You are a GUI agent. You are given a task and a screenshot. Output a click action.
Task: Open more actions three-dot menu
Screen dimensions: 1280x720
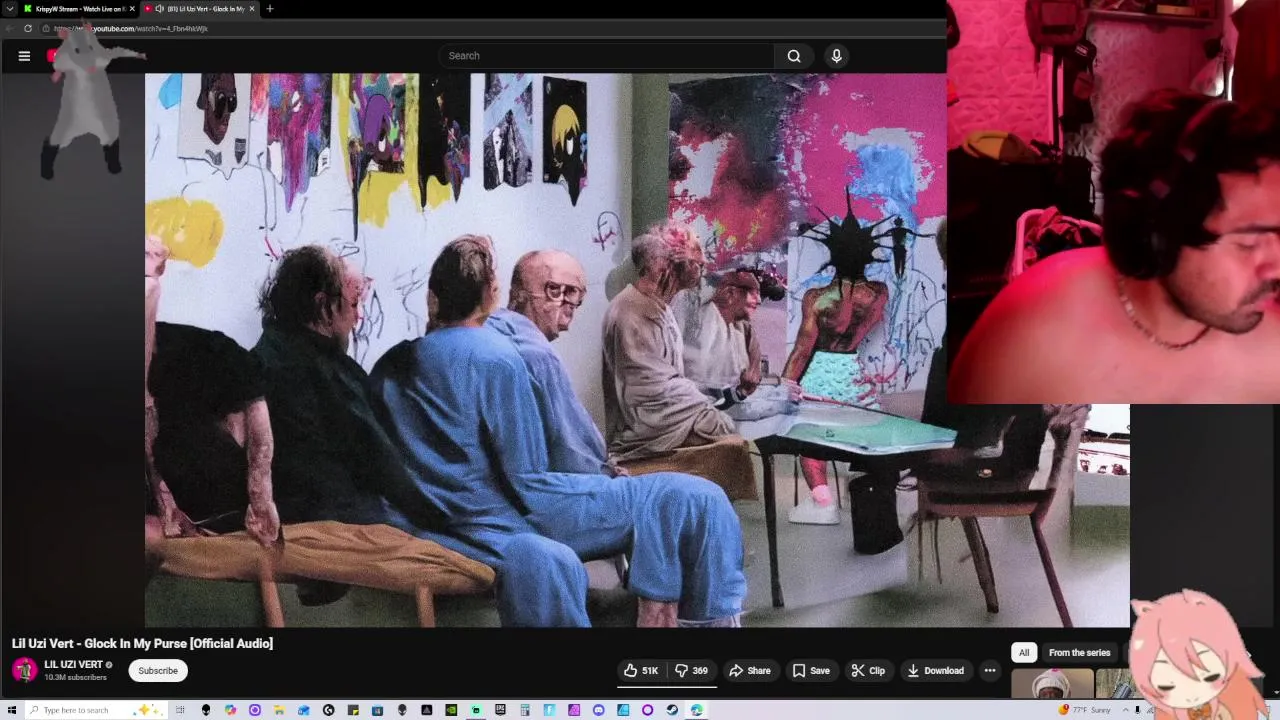[x=990, y=671]
